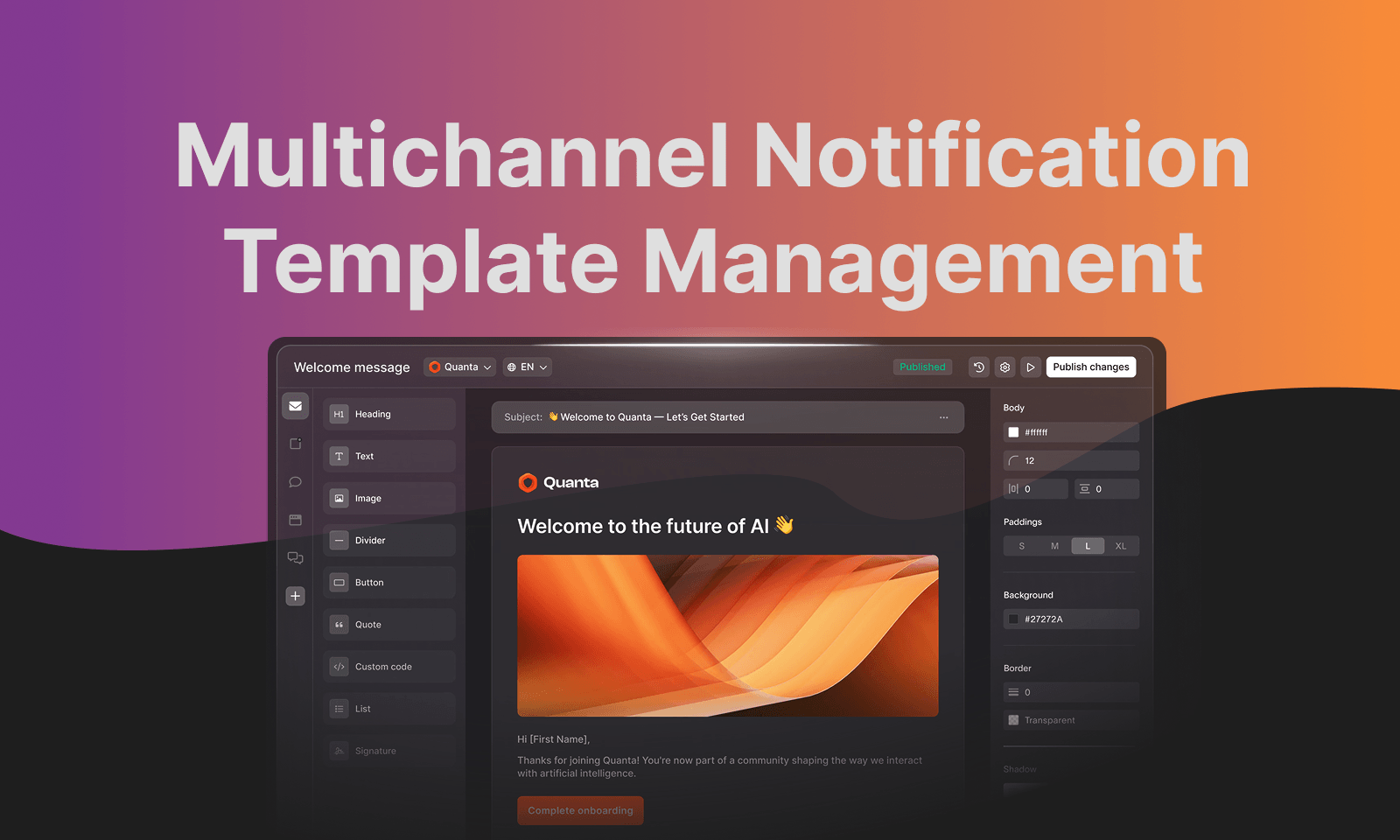Select the Email channel icon in sidebar
This screenshot has width=1400, height=840.
tap(295, 406)
